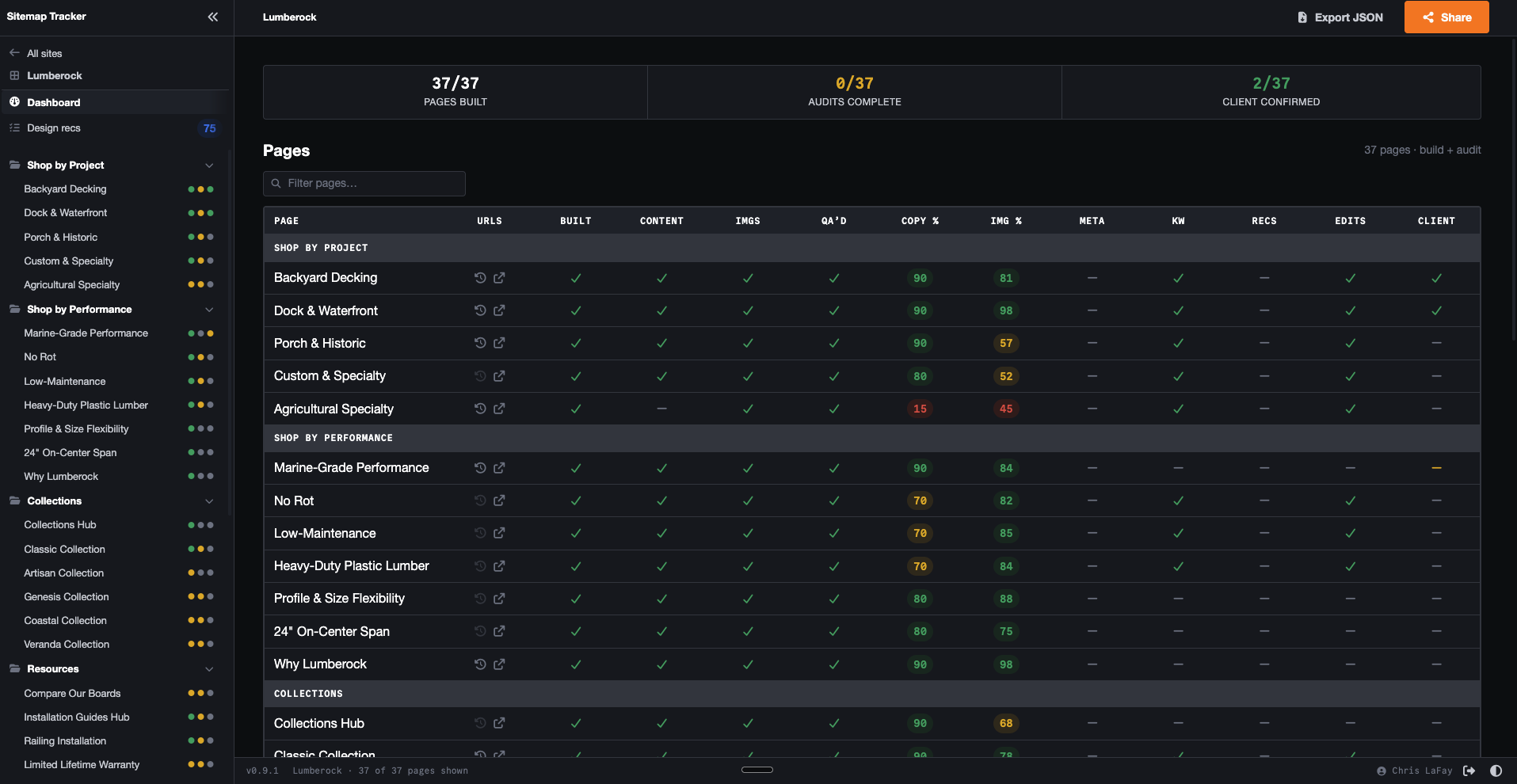Image resolution: width=1517 pixels, height=784 pixels.
Task: Toggle yellow Client dash for Marine-Grade Performance
Action: pos(1436,468)
